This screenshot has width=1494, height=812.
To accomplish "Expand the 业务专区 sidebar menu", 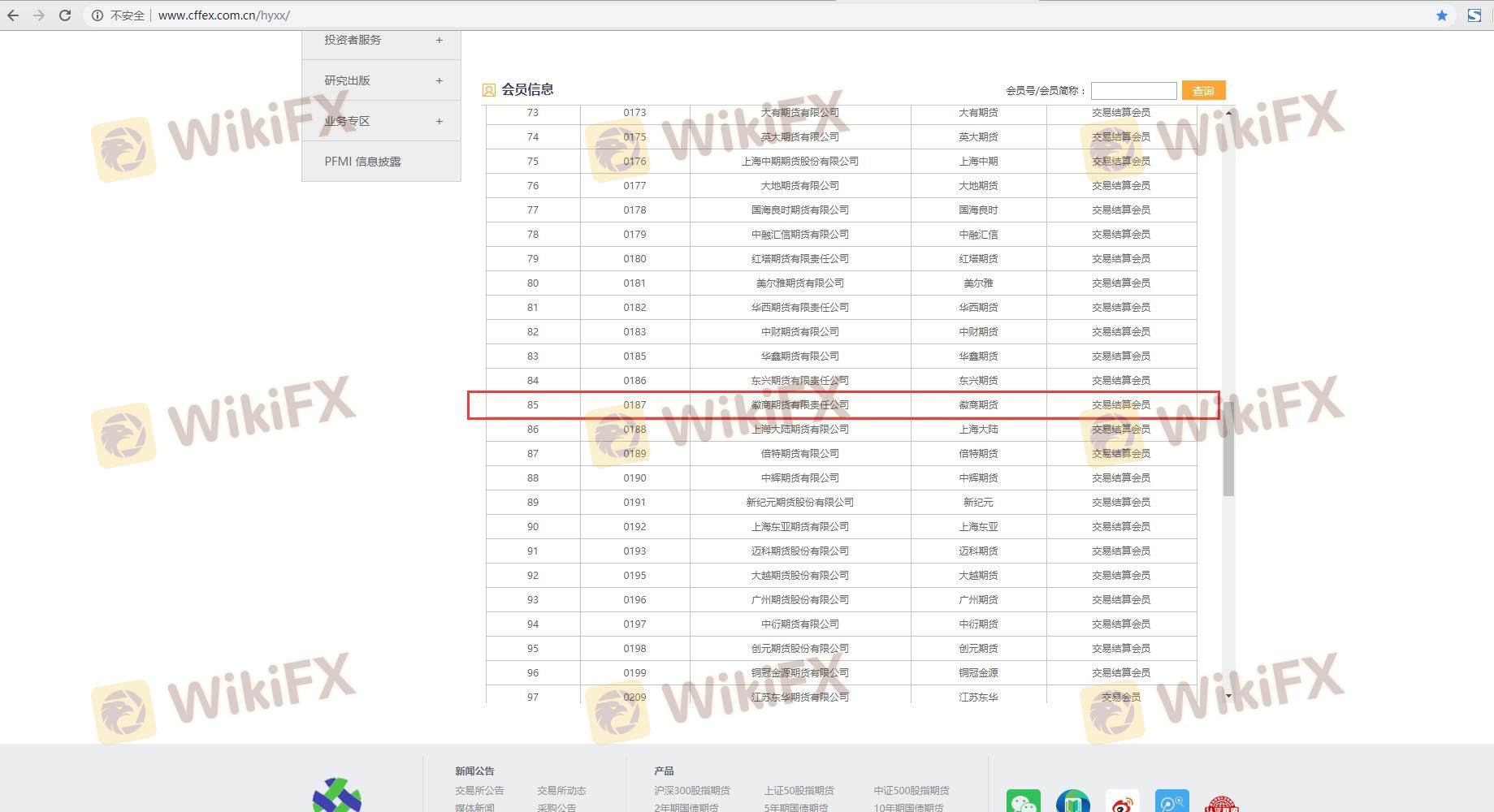I will 439,121.
